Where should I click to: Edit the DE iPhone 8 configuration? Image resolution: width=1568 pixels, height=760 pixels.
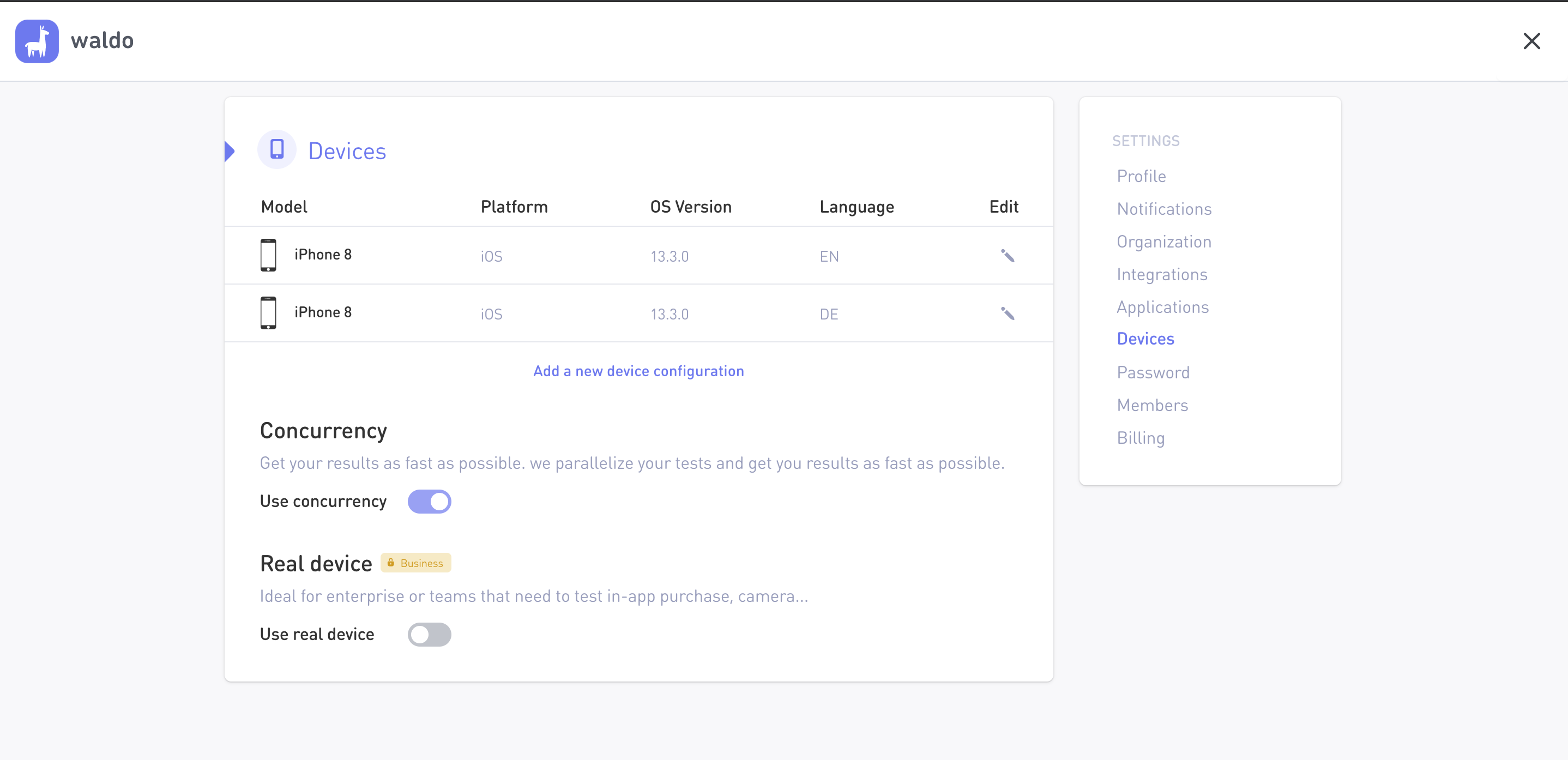(x=1008, y=314)
